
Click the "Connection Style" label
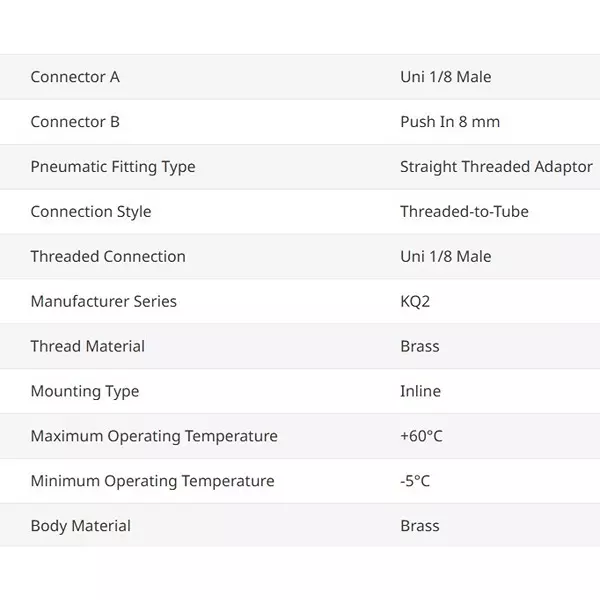point(91,212)
